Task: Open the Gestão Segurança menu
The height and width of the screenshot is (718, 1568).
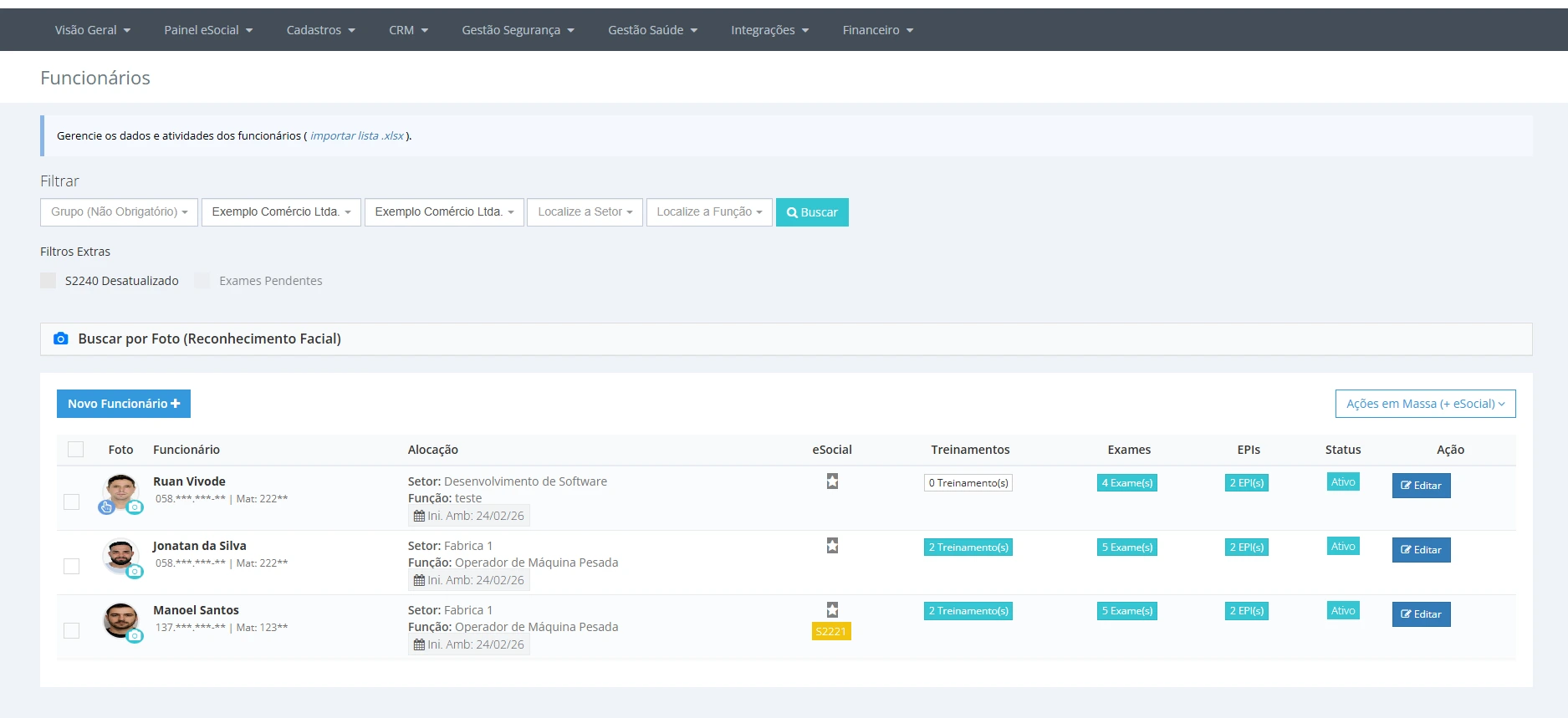Action: 518,30
